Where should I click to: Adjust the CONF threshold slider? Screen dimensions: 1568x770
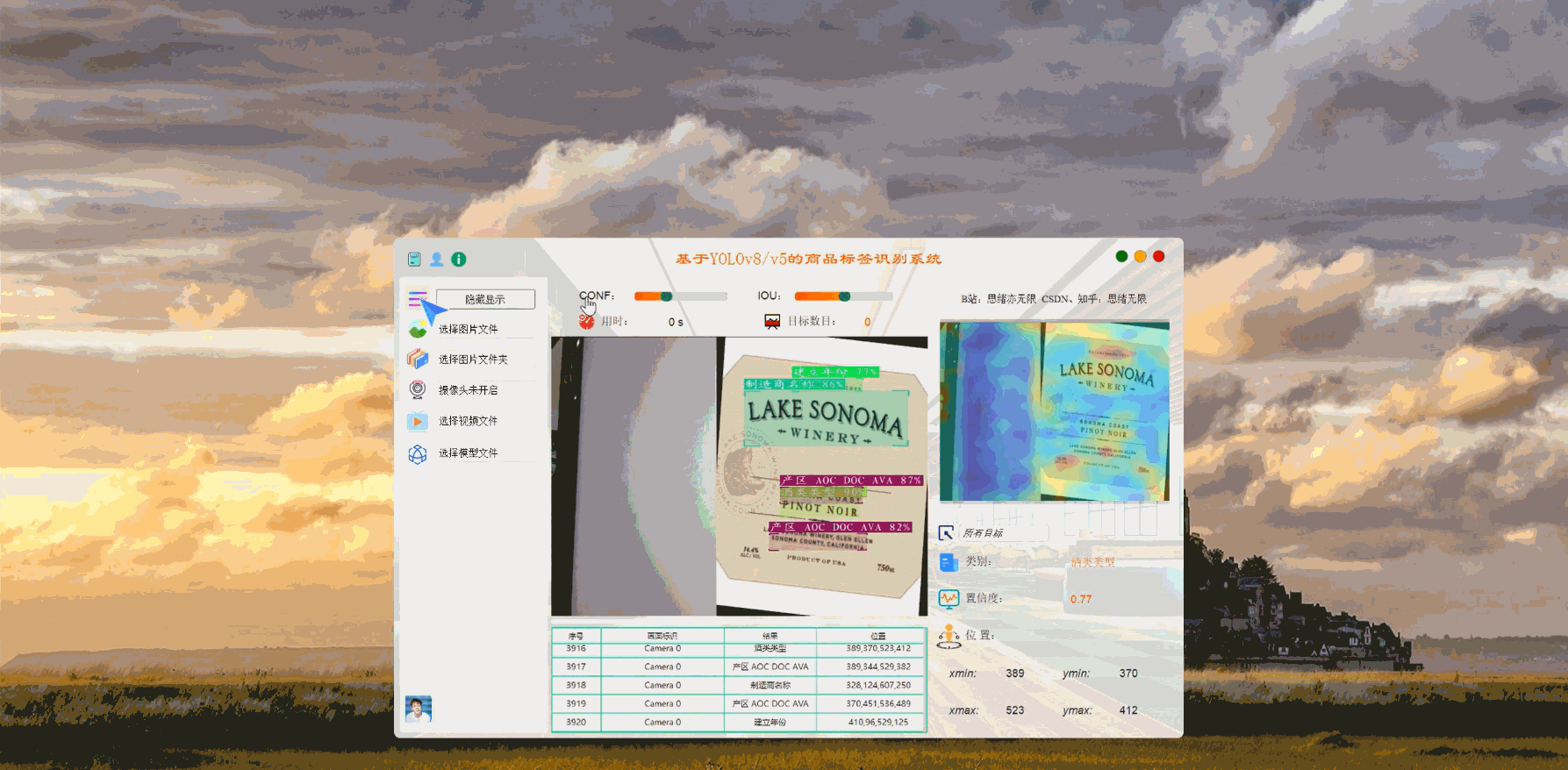pyautogui.click(x=681, y=296)
